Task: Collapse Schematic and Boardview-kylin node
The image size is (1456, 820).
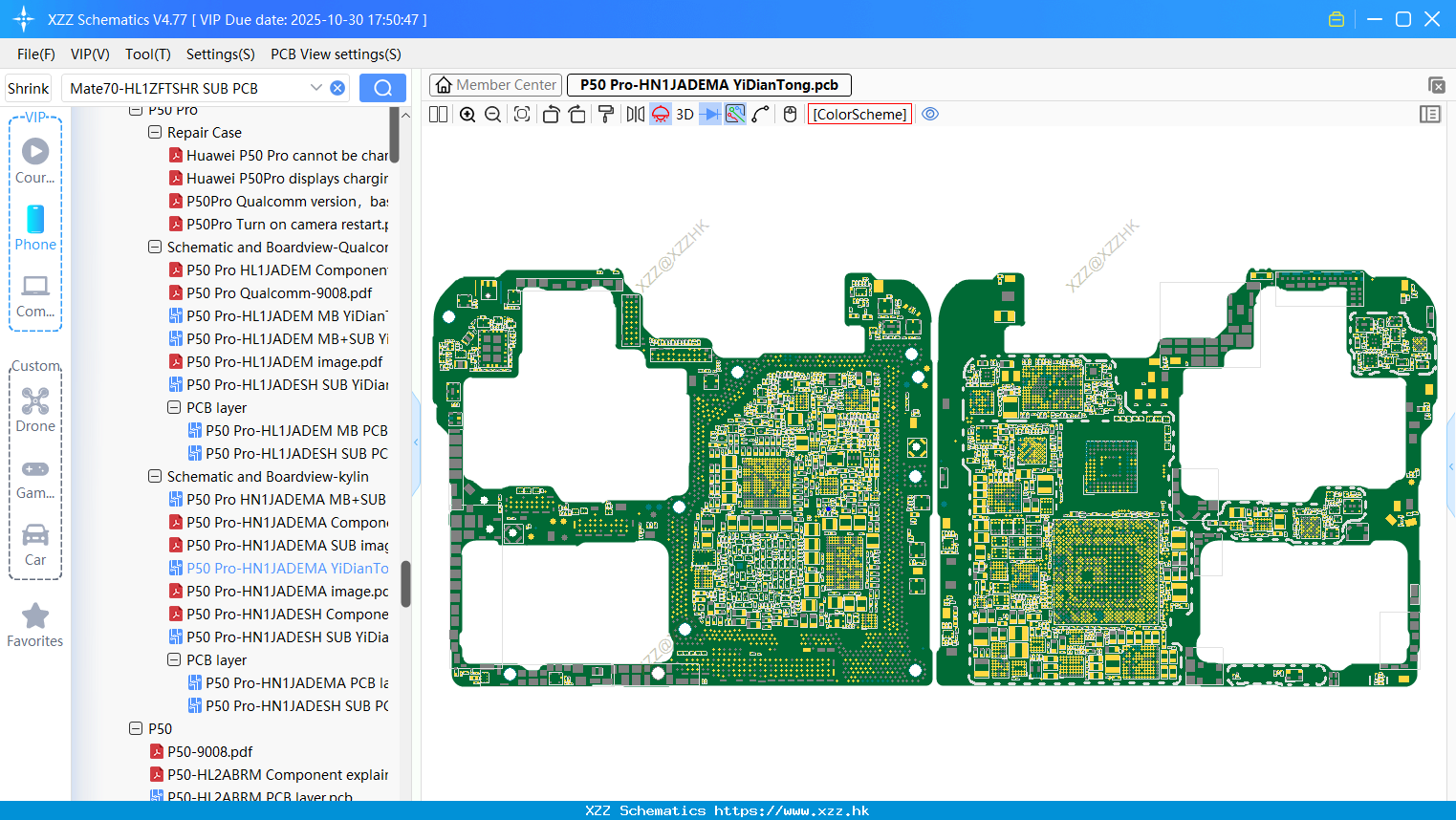Action: tap(155, 477)
